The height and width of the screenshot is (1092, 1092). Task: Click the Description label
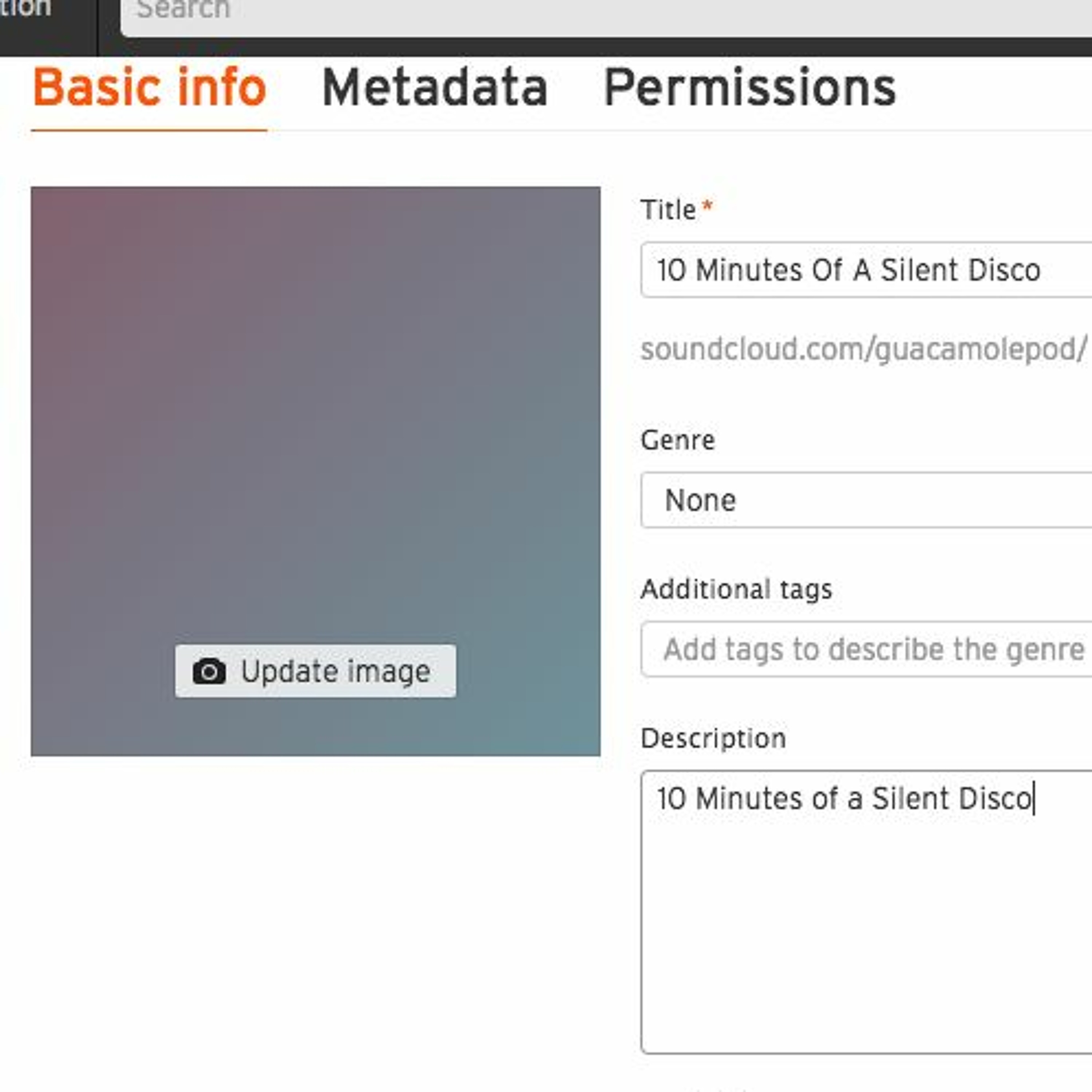tap(713, 739)
